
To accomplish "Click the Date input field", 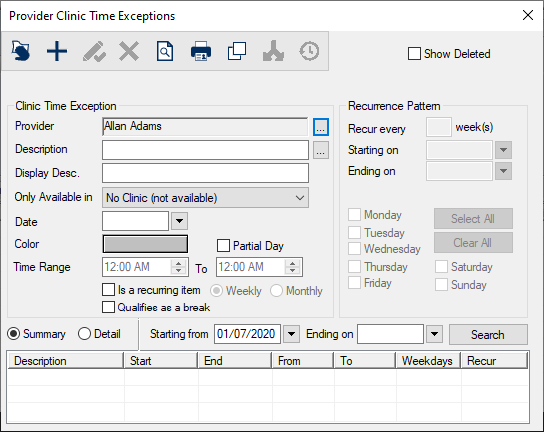I will [x=135, y=221].
